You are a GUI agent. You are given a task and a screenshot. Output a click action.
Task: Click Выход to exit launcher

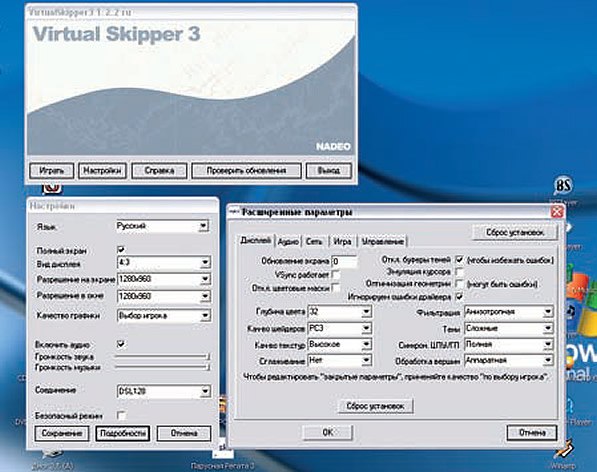[329, 171]
